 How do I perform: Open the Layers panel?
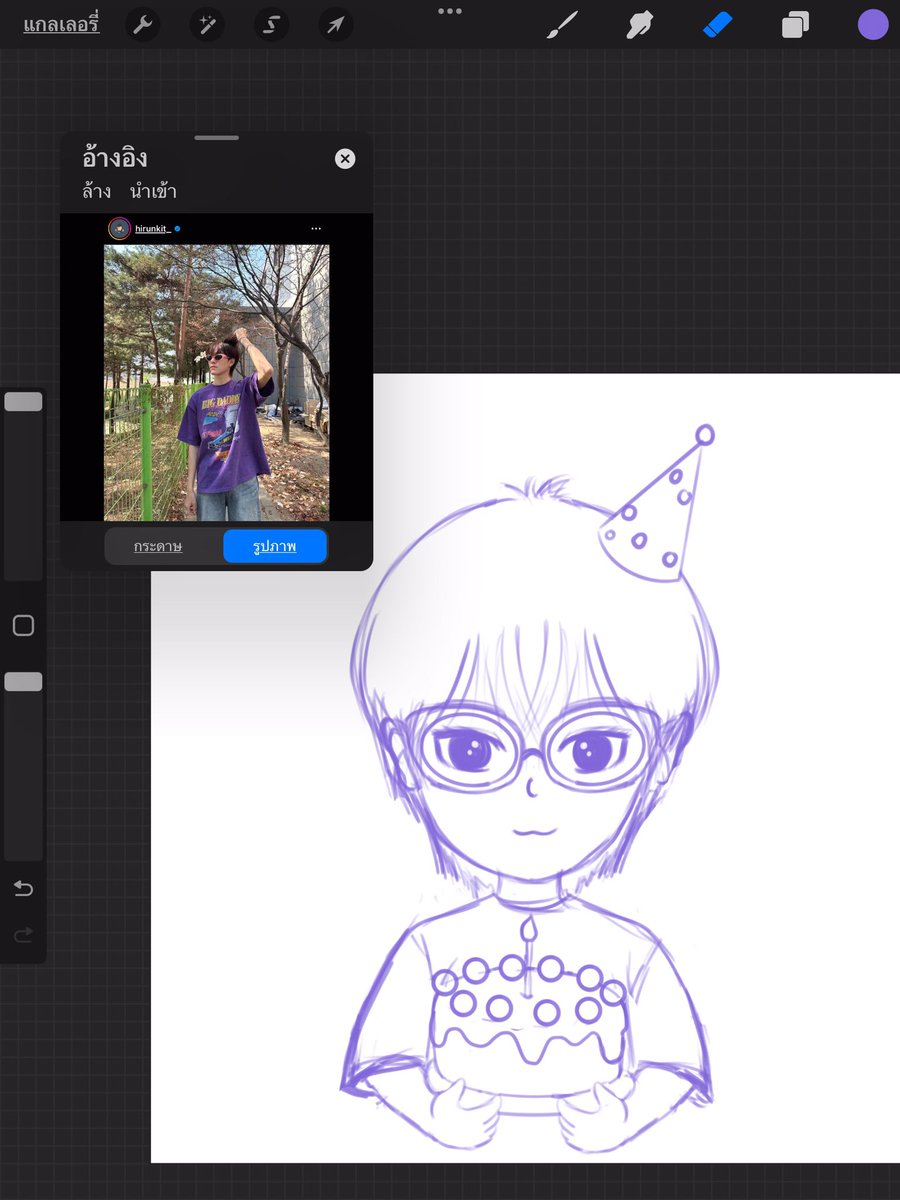pos(795,25)
